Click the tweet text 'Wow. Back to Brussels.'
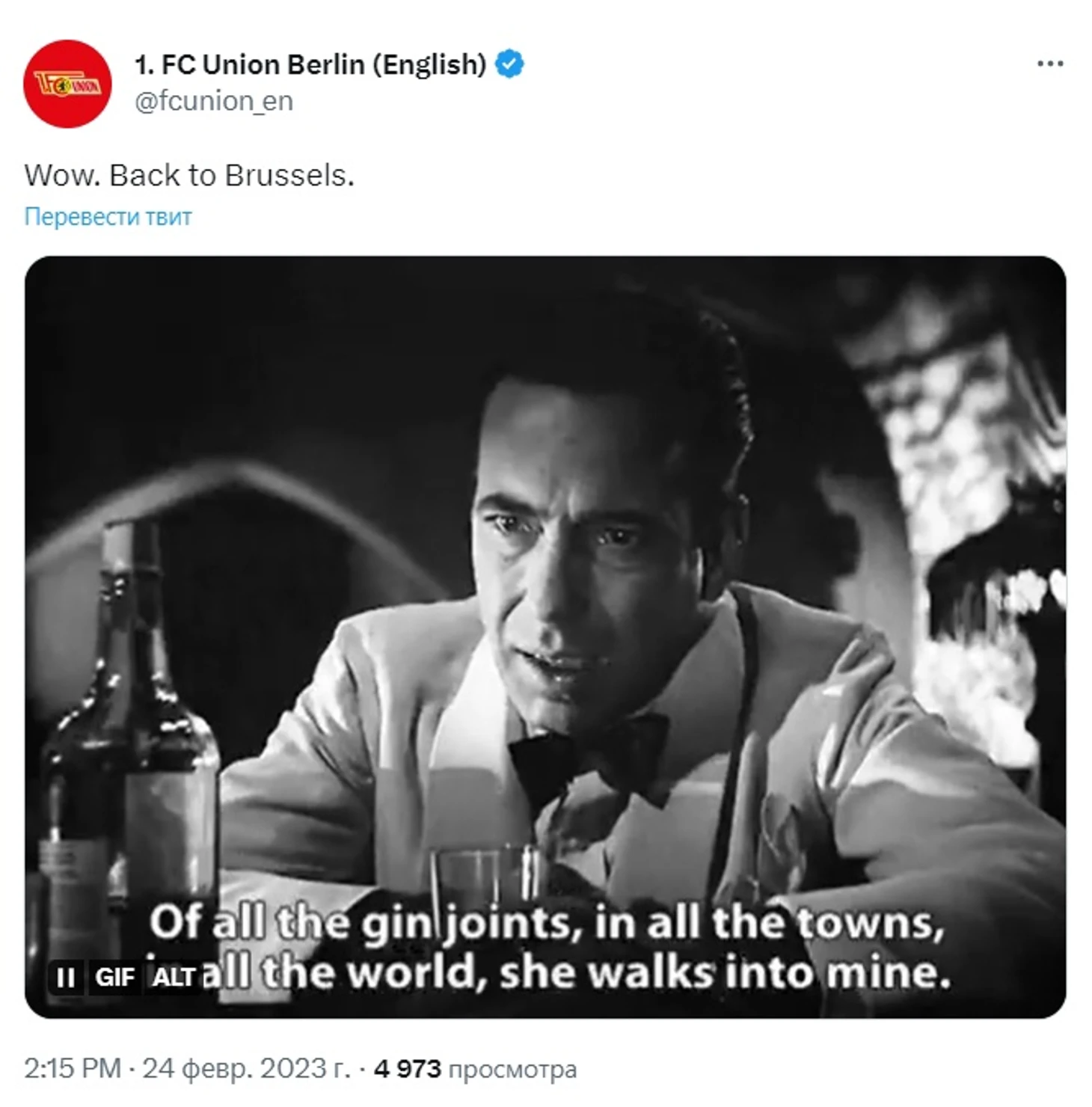The width and height of the screenshot is (1092, 1107). (189, 176)
